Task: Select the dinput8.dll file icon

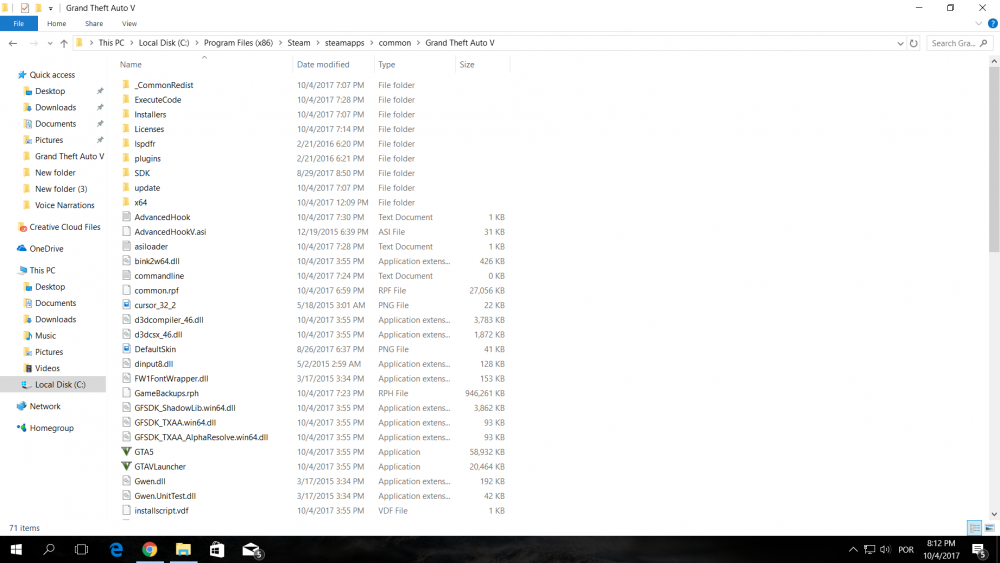Action: click(126, 363)
